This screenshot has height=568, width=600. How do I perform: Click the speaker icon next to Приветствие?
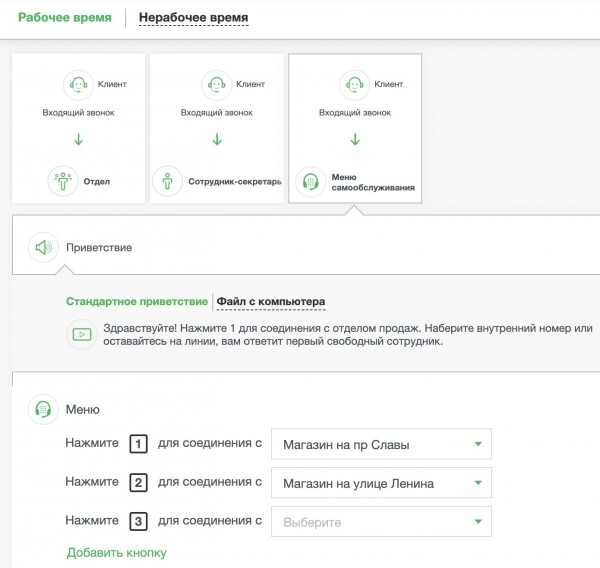pyautogui.click(x=43, y=247)
